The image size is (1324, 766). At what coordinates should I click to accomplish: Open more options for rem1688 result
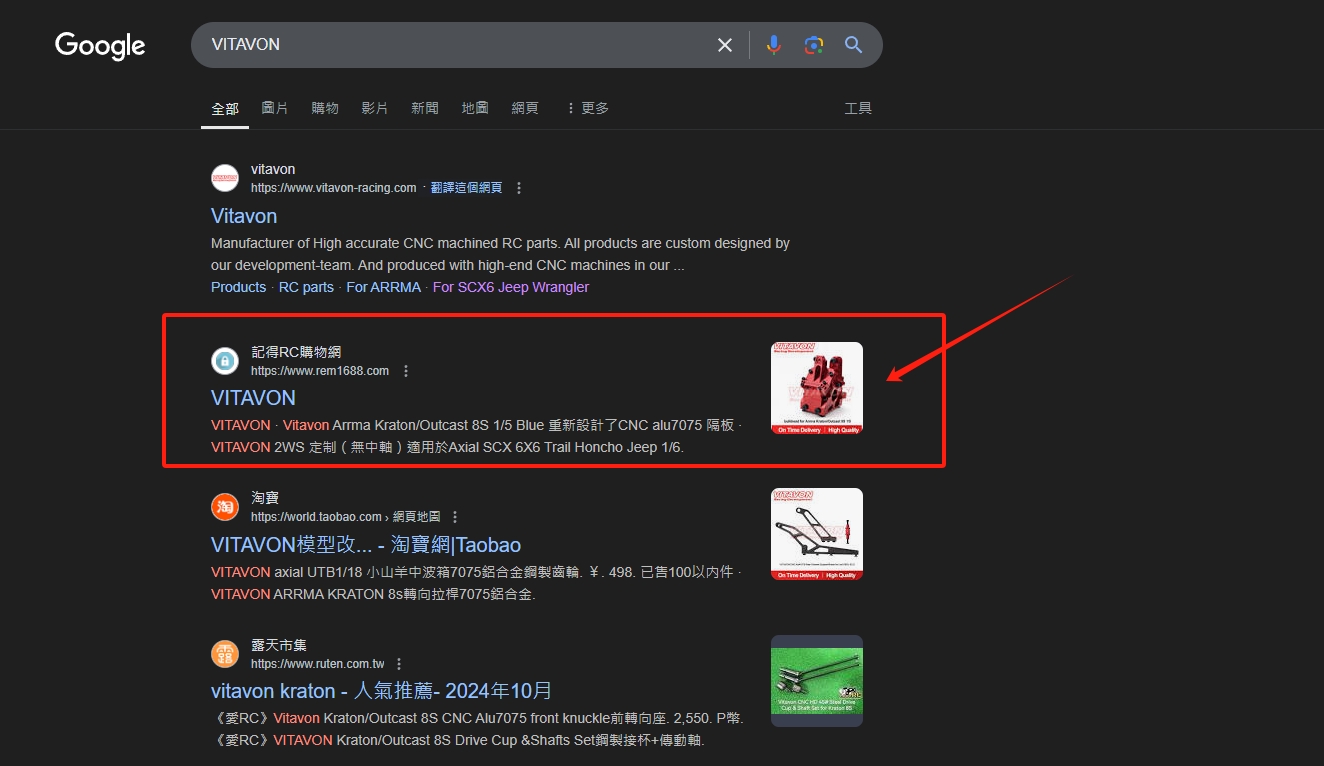click(406, 371)
